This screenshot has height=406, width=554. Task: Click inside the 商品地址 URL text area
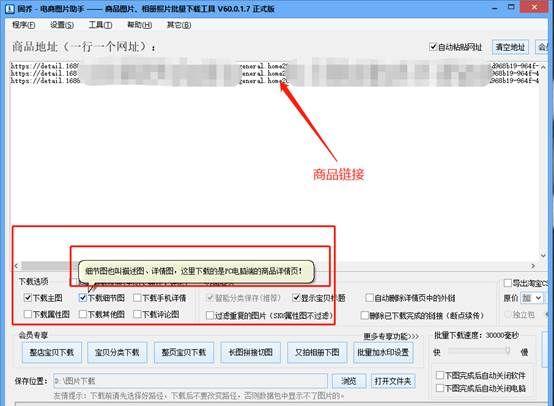click(274, 161)
